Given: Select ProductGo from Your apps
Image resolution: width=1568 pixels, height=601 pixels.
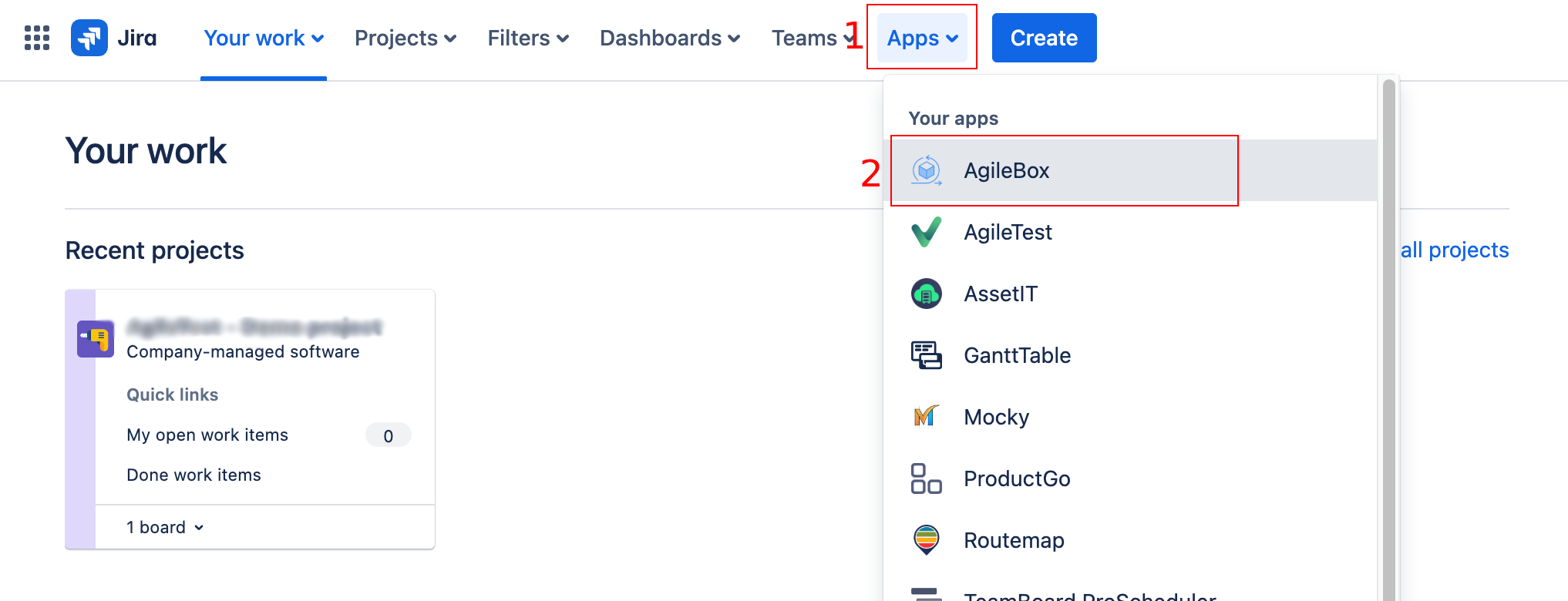Looking at the screenshot, I should pos(1130,478).
